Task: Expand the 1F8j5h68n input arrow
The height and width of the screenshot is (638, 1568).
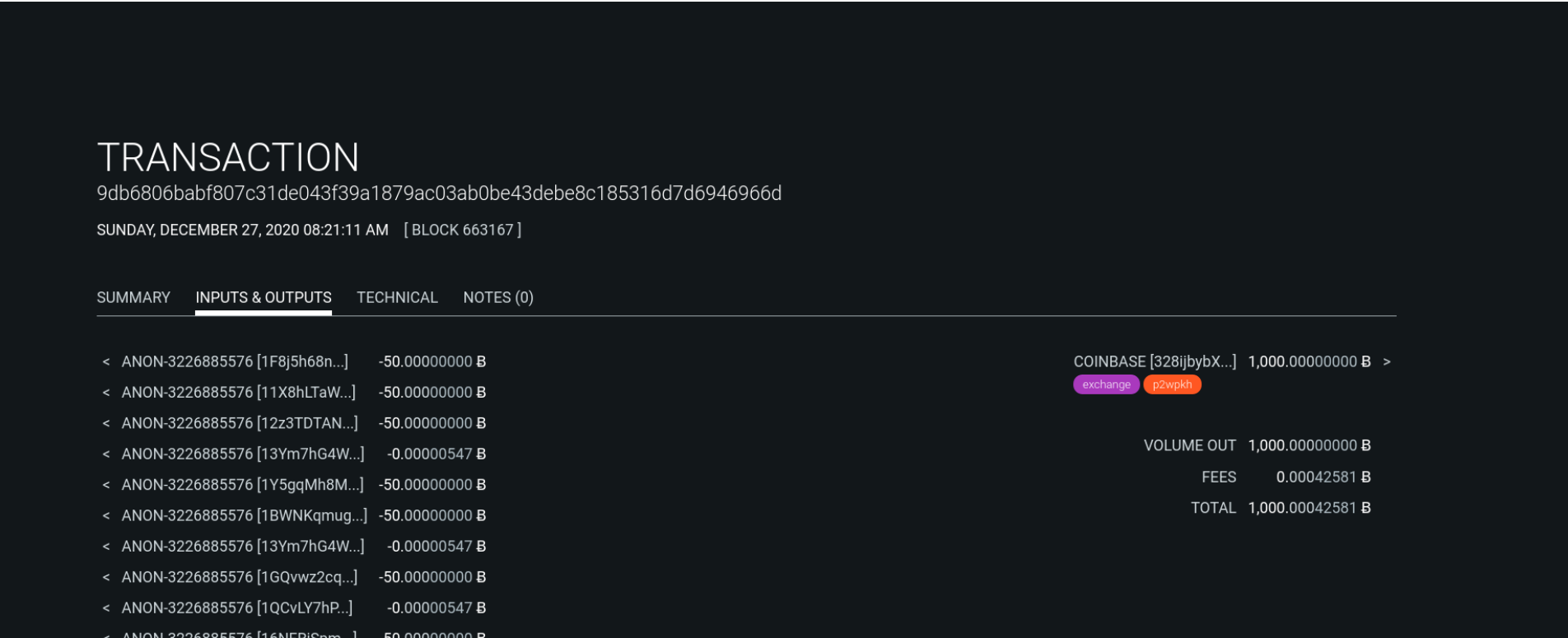Action: coord(106,362)
